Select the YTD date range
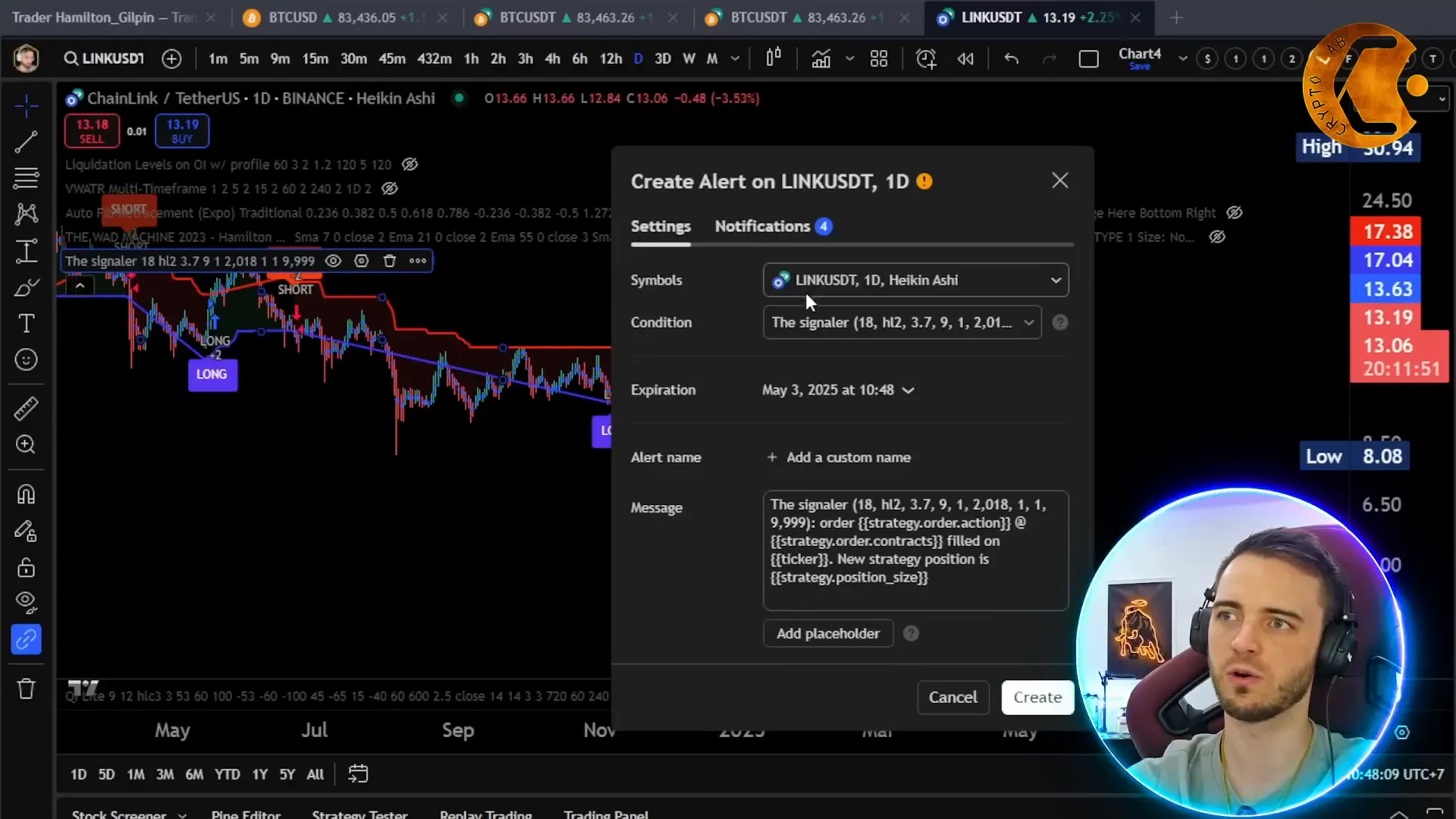The image size is (1456, 819). [227, 774]
